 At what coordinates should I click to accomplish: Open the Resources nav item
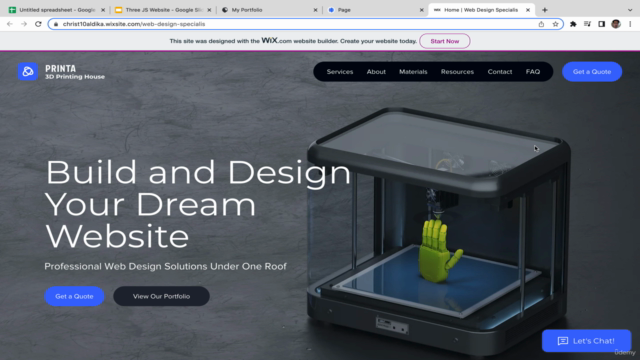tap(457, 71)
